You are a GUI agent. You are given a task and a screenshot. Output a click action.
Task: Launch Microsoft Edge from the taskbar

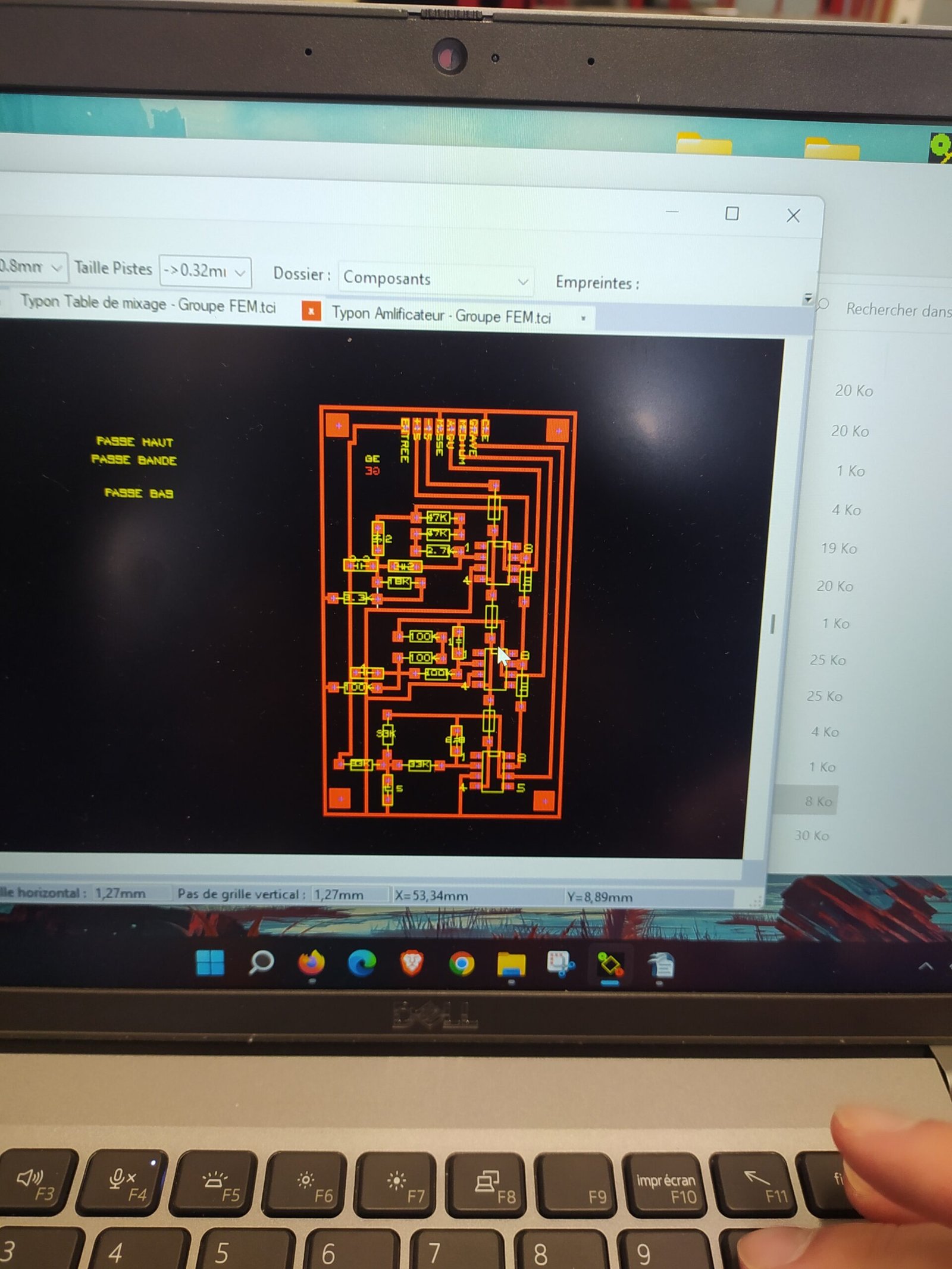click(x=362, y=963)
